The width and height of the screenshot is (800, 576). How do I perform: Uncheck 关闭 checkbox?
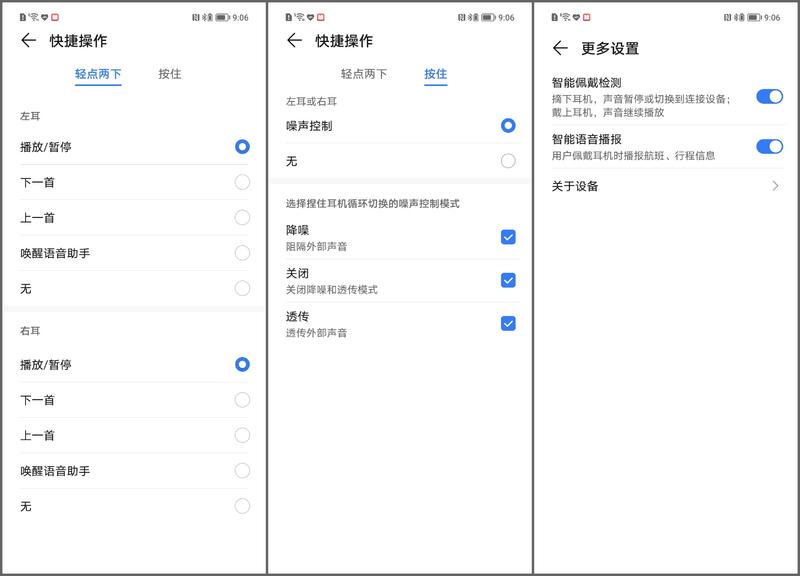click(x=508, y=280)
